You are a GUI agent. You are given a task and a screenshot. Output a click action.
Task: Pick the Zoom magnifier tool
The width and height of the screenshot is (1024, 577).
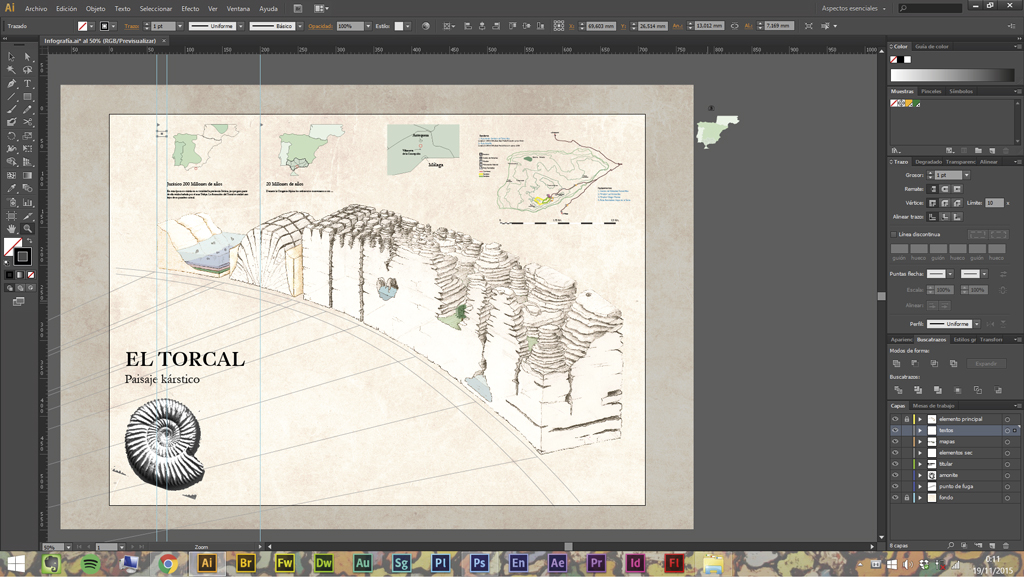[x=28, y=229]
